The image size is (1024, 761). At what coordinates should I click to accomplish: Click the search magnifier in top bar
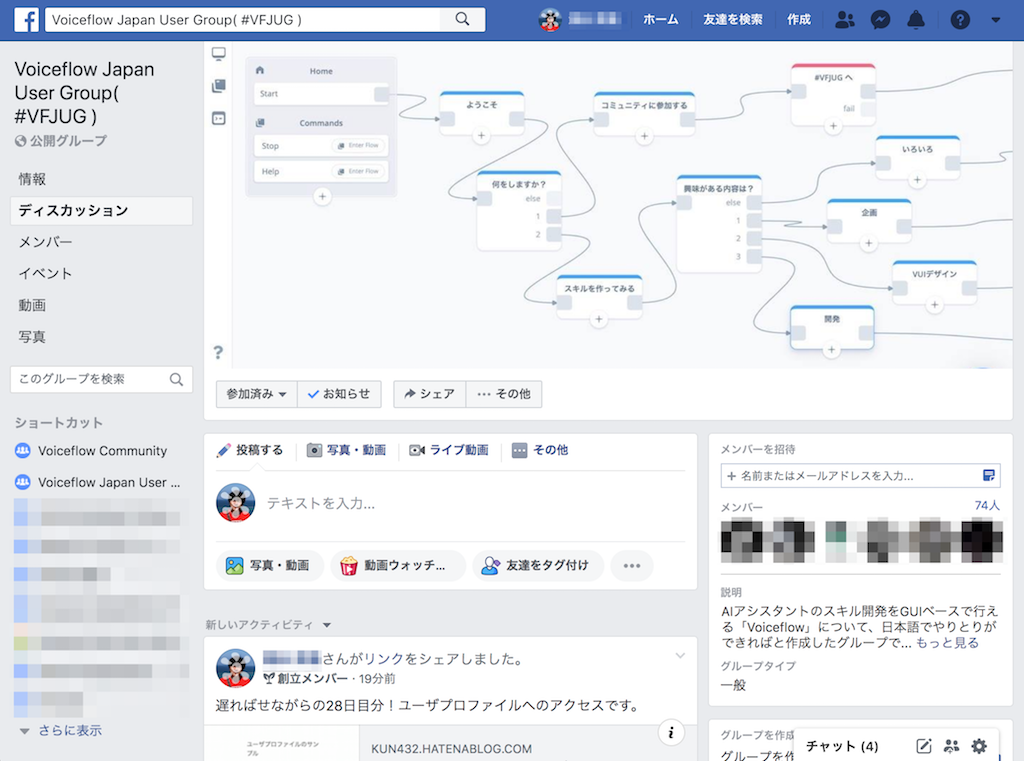pyautogui.click(x=462, y=20)
